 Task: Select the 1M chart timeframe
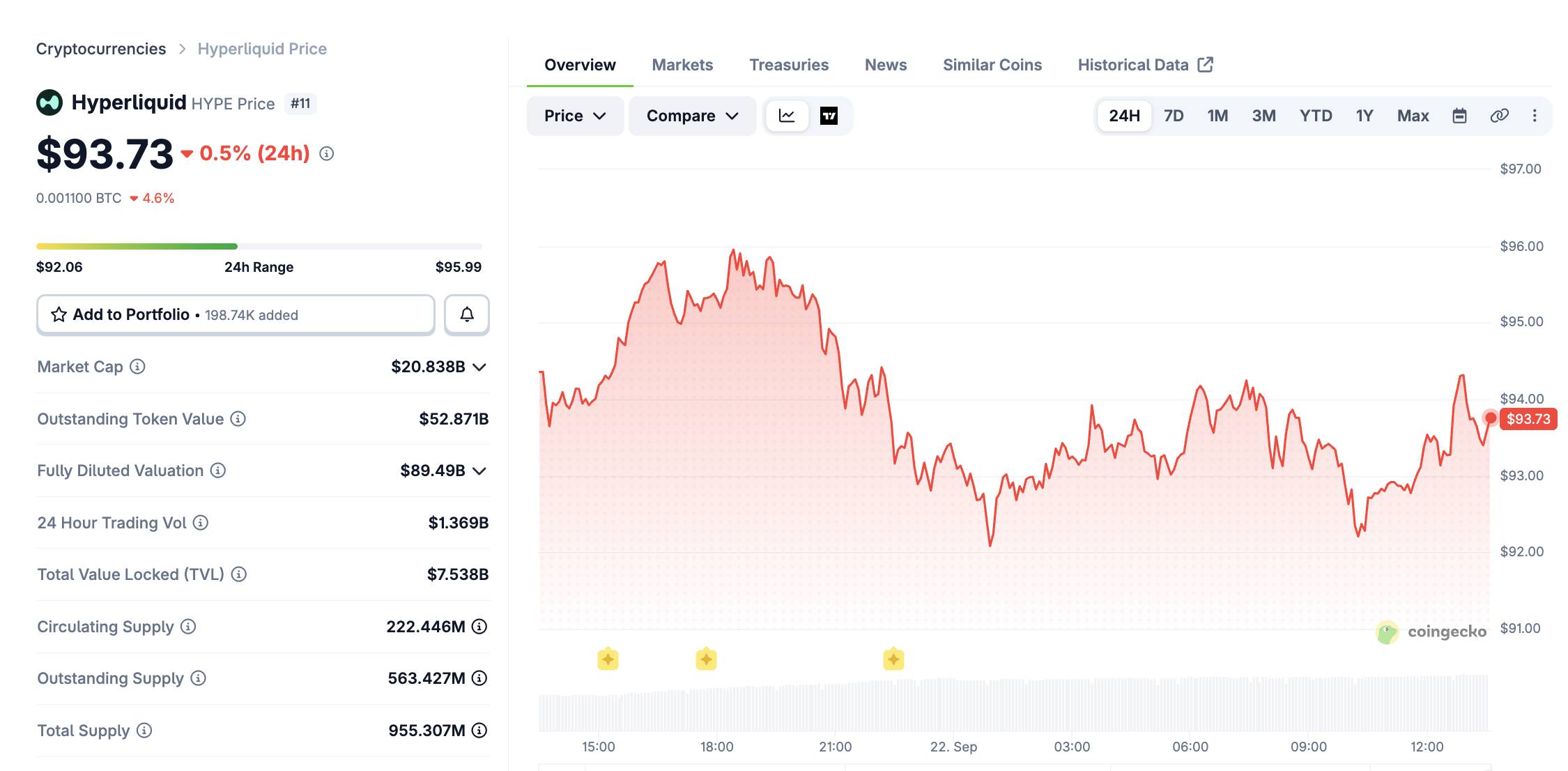(1217, 116)
